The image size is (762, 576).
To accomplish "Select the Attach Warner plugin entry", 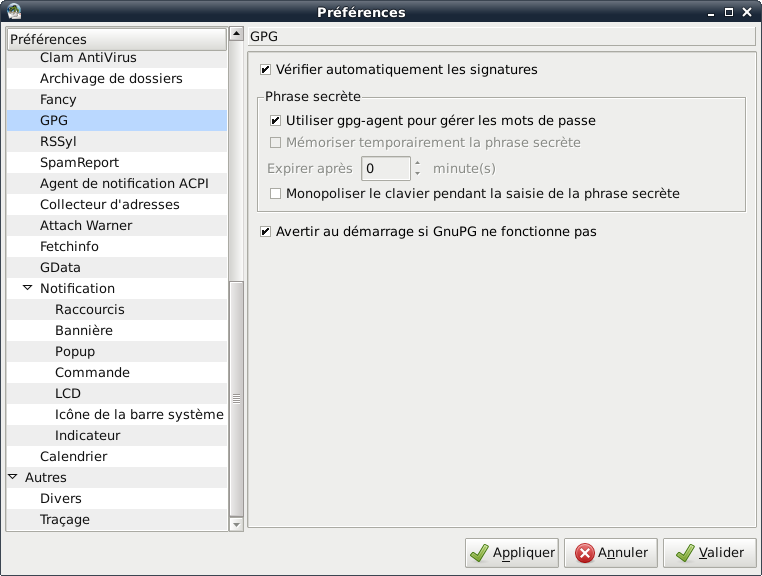I will coord(86,226).
